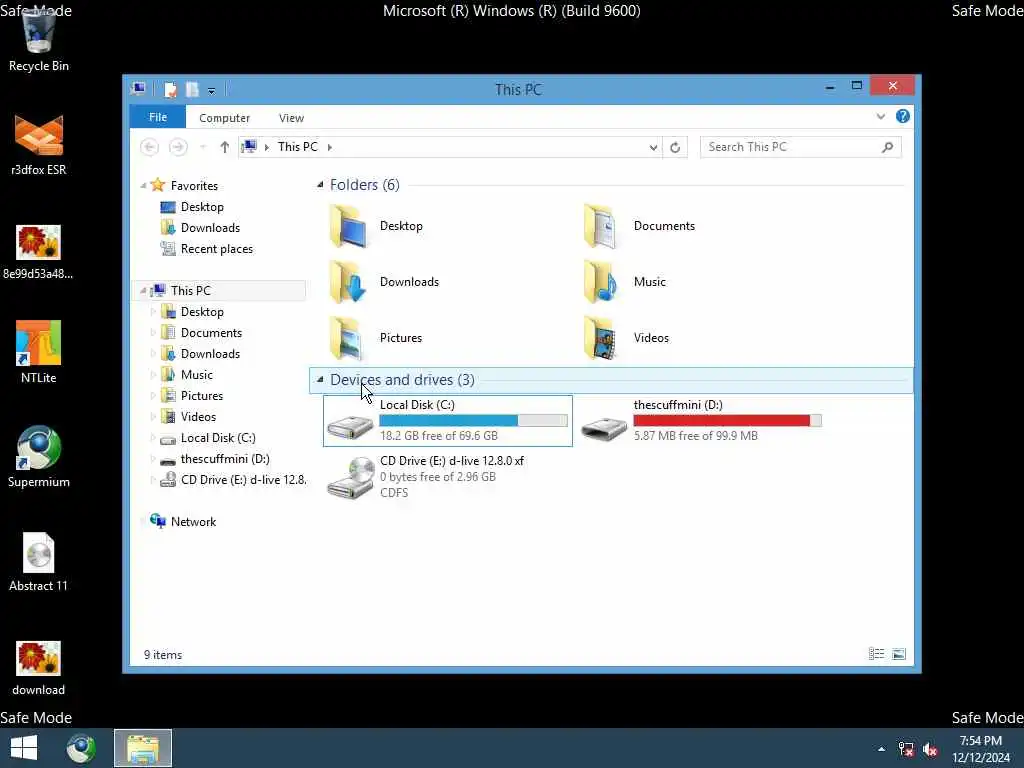Collapse the Folders (6) group

[319, 185]
